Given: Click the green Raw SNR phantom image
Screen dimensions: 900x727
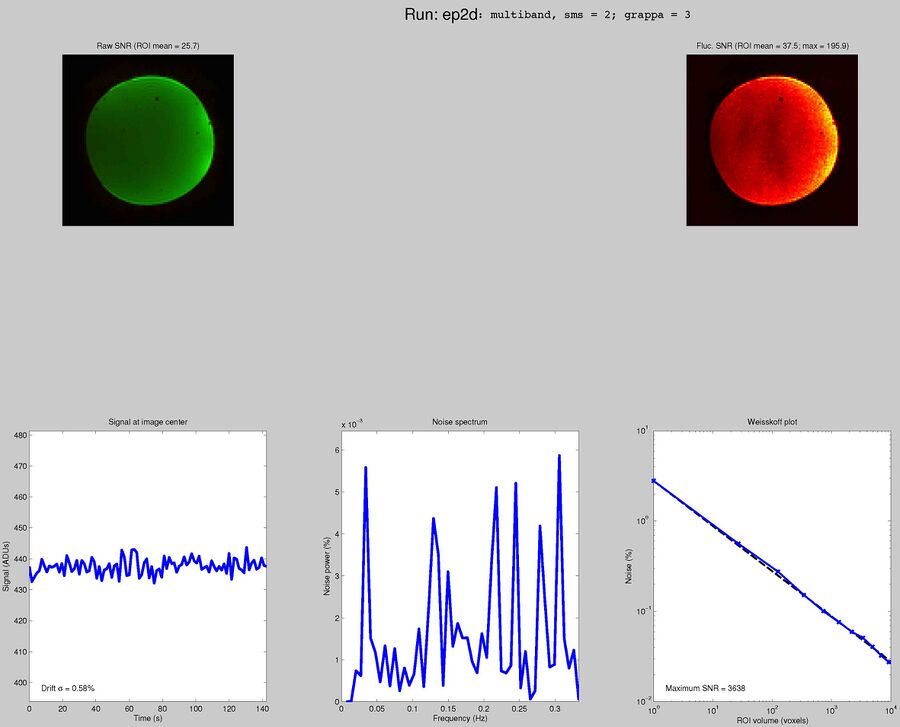Looking at the screenshot, I should [x=148, y=140].
